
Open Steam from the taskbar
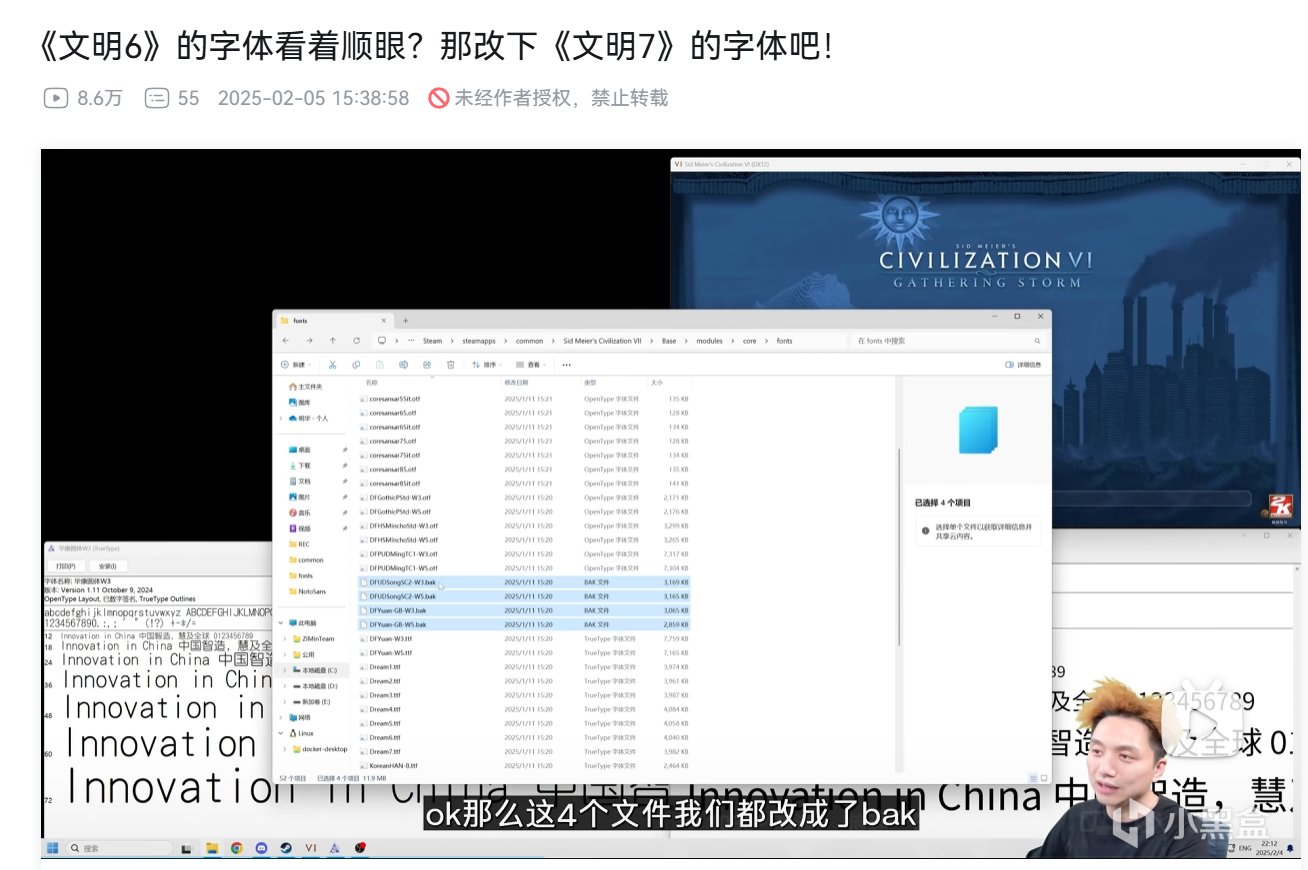pyautogui.click(x=286, y=848)
